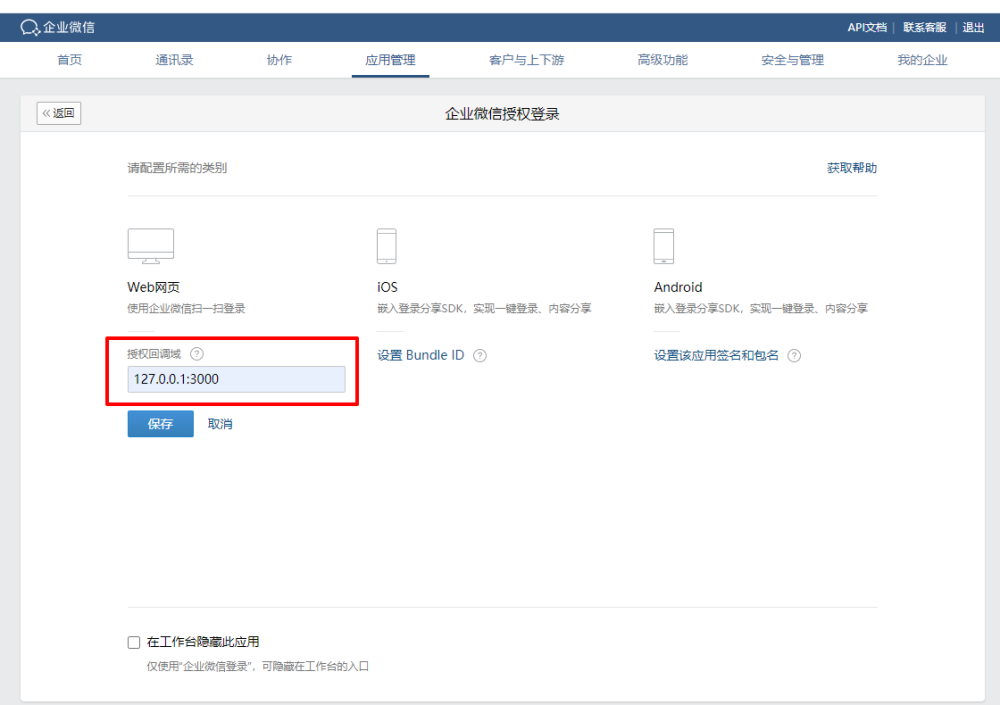Open help icon next to 设置 Bundle ID
The image size is (1000, 705).
(x=480, y=355)
